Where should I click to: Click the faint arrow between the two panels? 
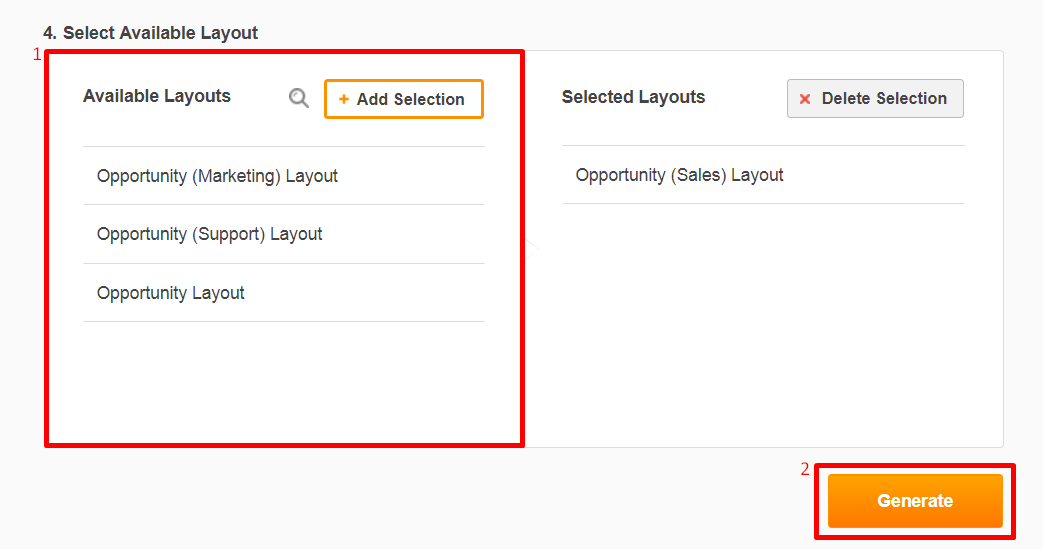click(x=532, y=248)
